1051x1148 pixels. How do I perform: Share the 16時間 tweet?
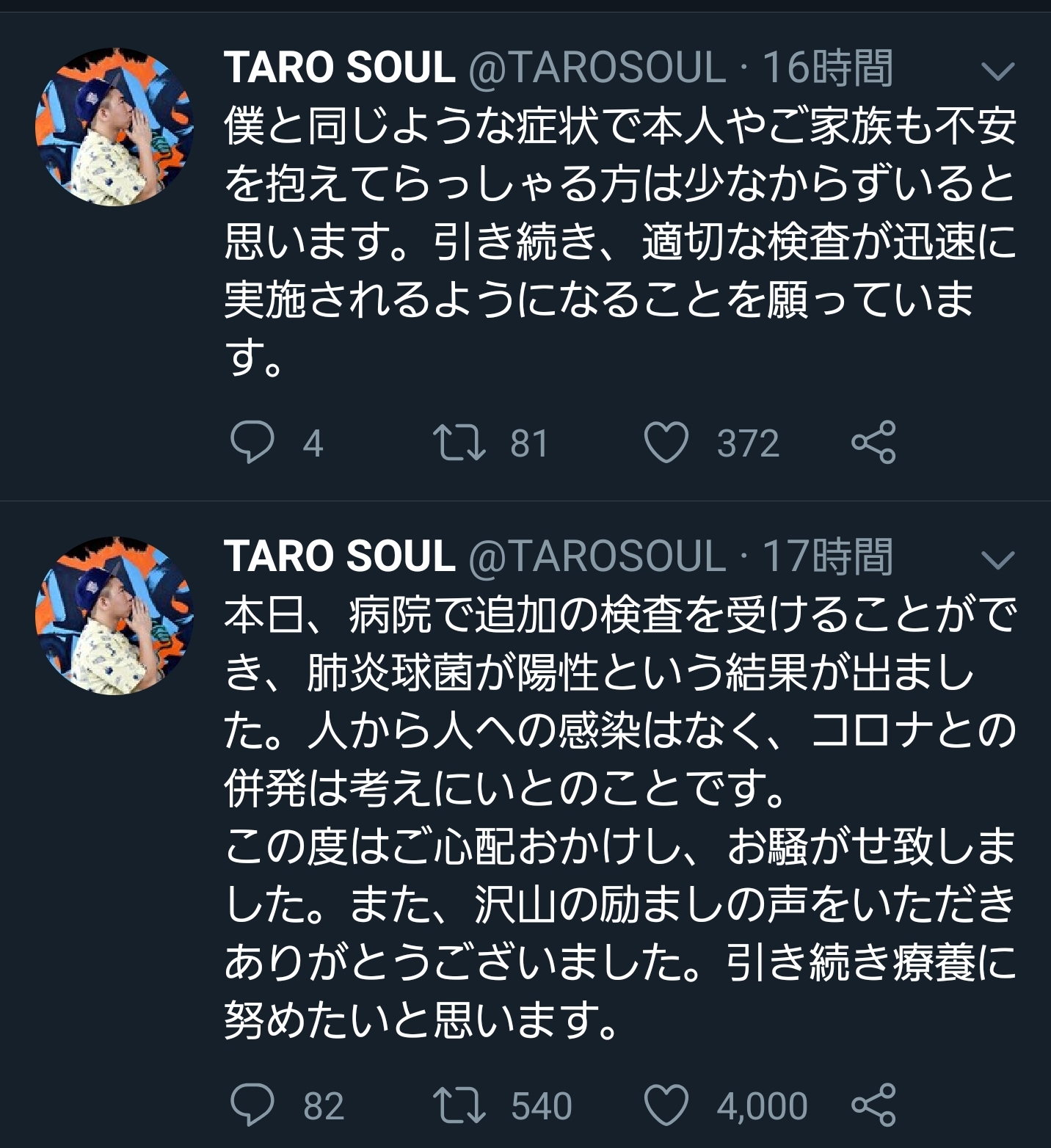click(x=873, y=442)
